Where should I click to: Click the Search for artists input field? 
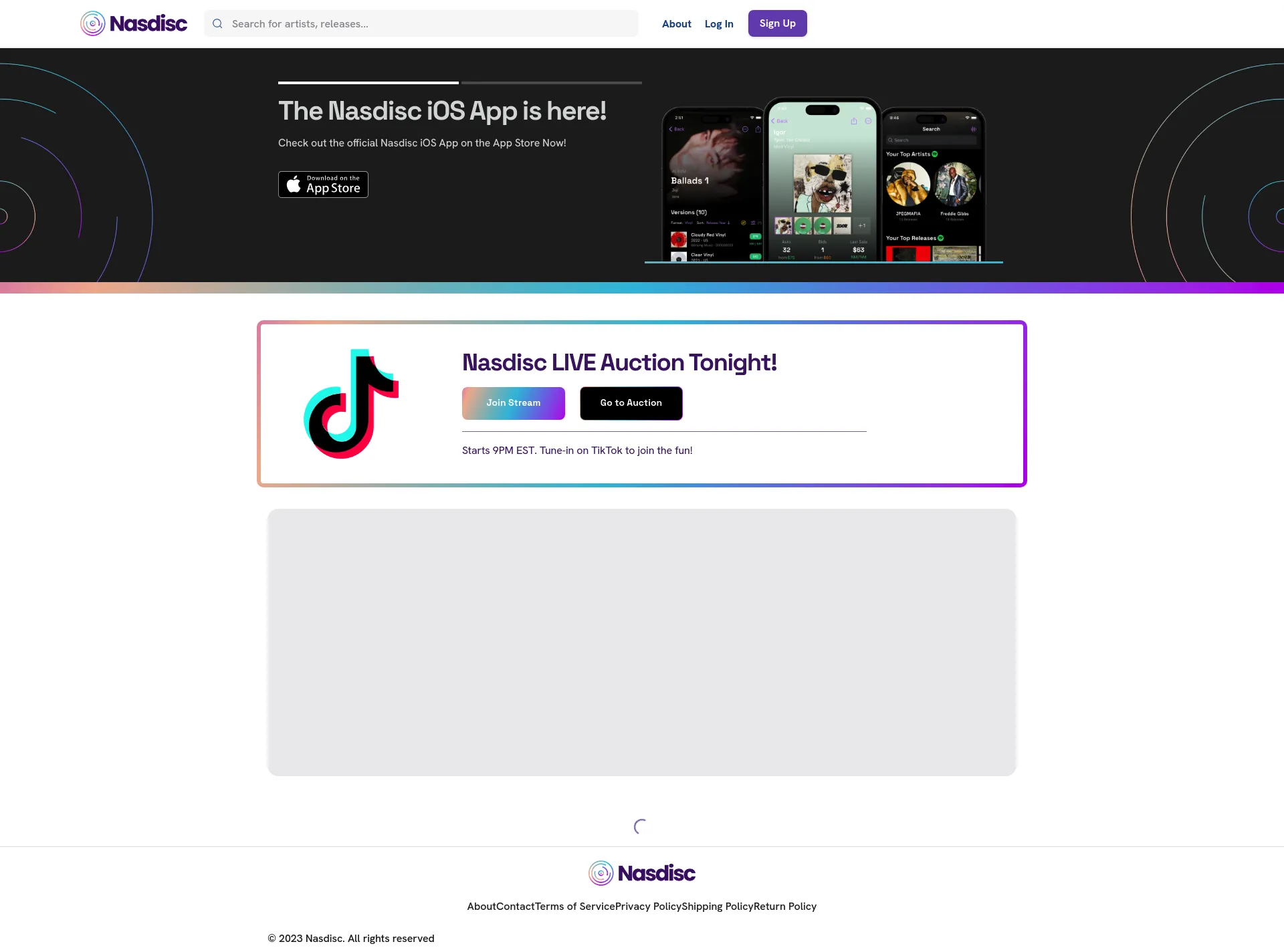coord(421,23)
